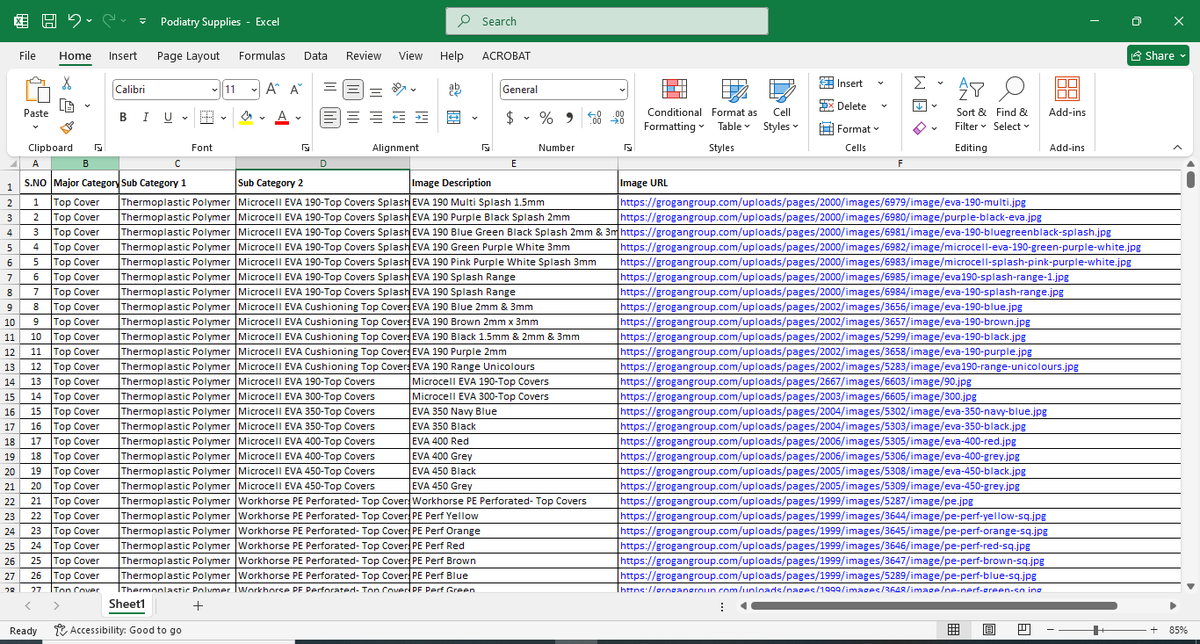Switch to the Data tab
This screenshot has height=644, width=1200.
tap(316, 56)
